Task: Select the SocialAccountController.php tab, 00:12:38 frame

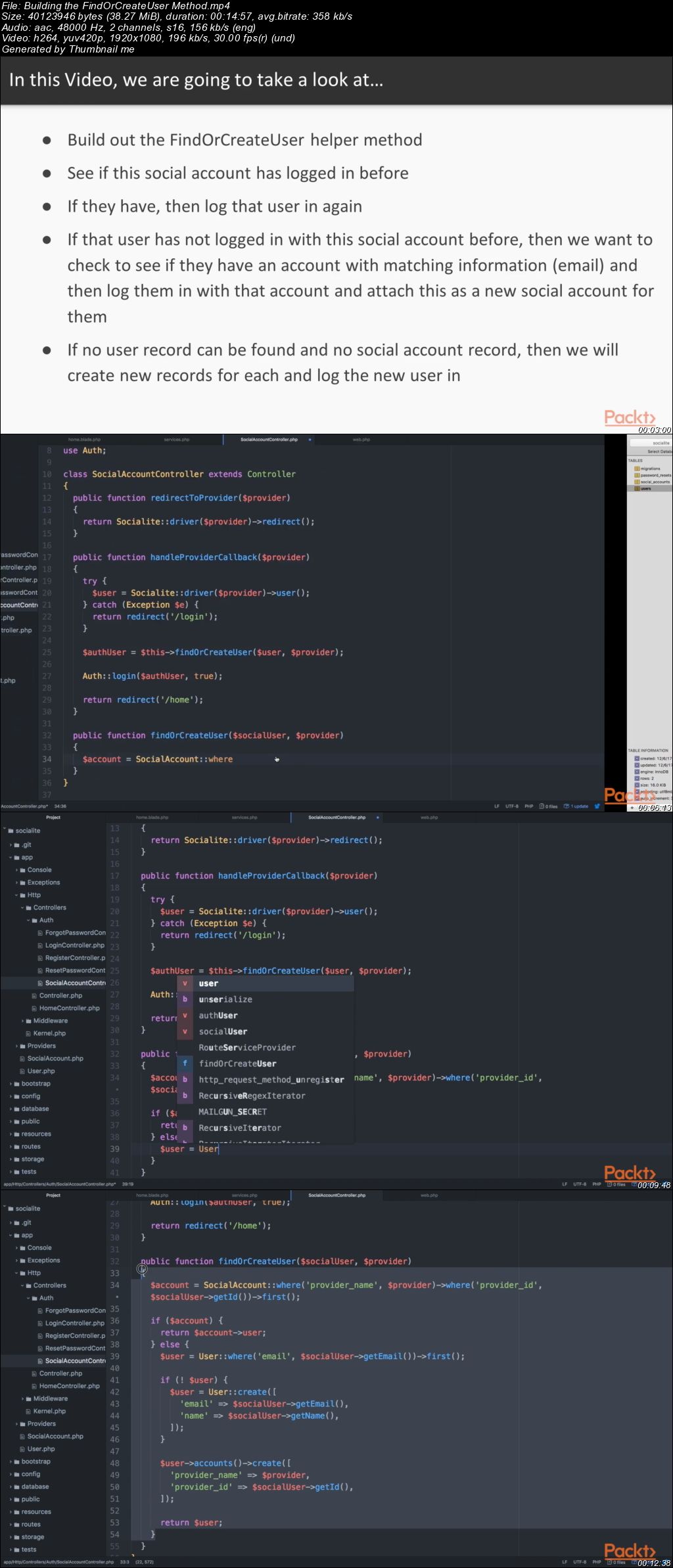Action: 336,1195
